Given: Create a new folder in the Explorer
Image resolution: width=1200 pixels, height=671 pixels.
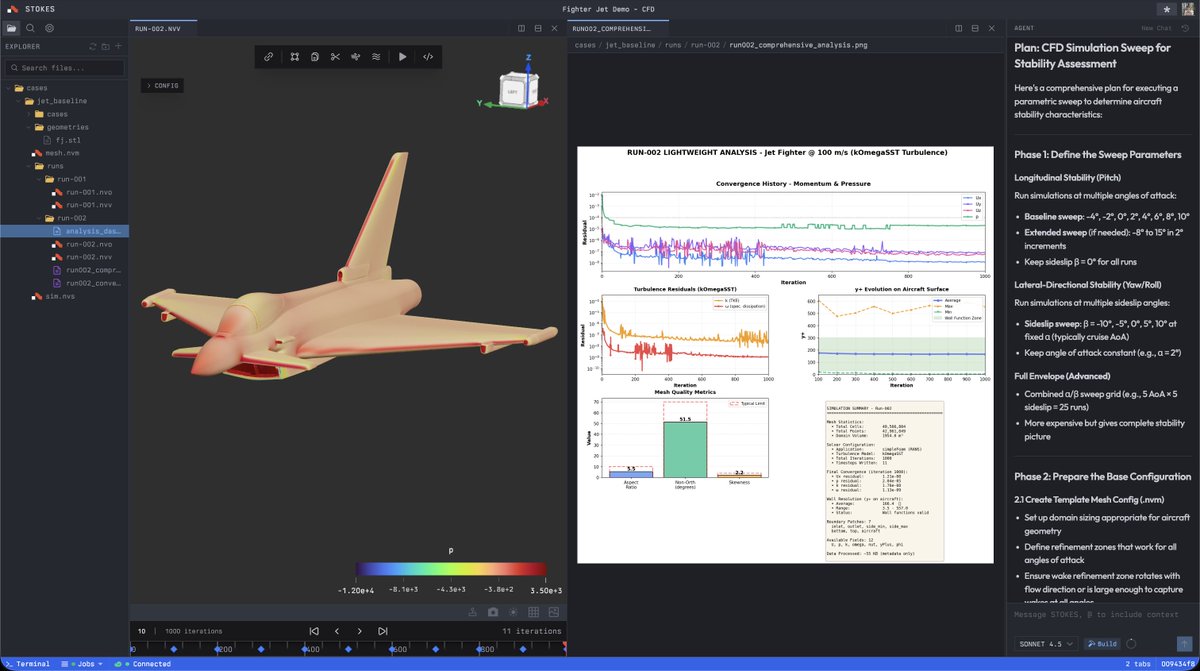Looking at the screenshot, I should [106, 46].
